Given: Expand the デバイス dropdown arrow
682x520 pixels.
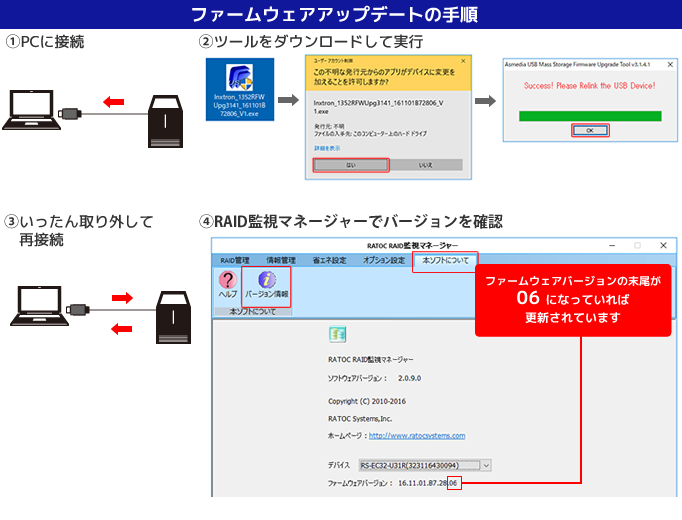Looking at the screenshot, I should 486,465.
